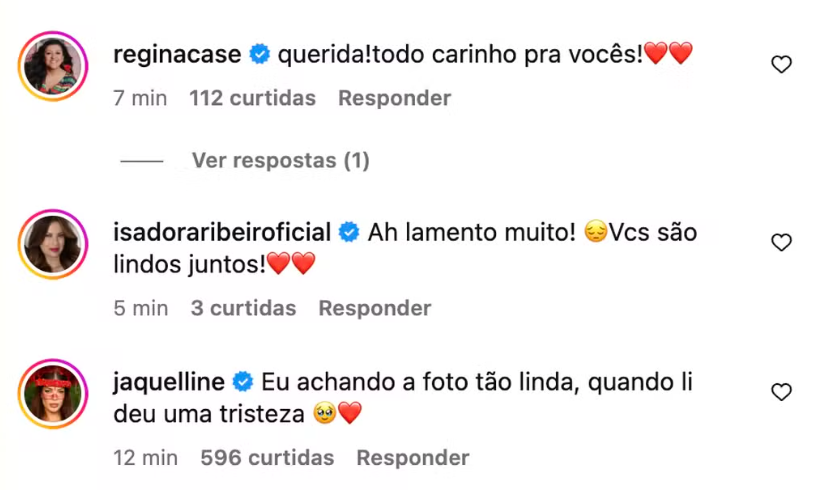The height and width of the screenshot is (497, 813).
Task: Expand 'Ver respostas (1)' replies
Action: 280,160
